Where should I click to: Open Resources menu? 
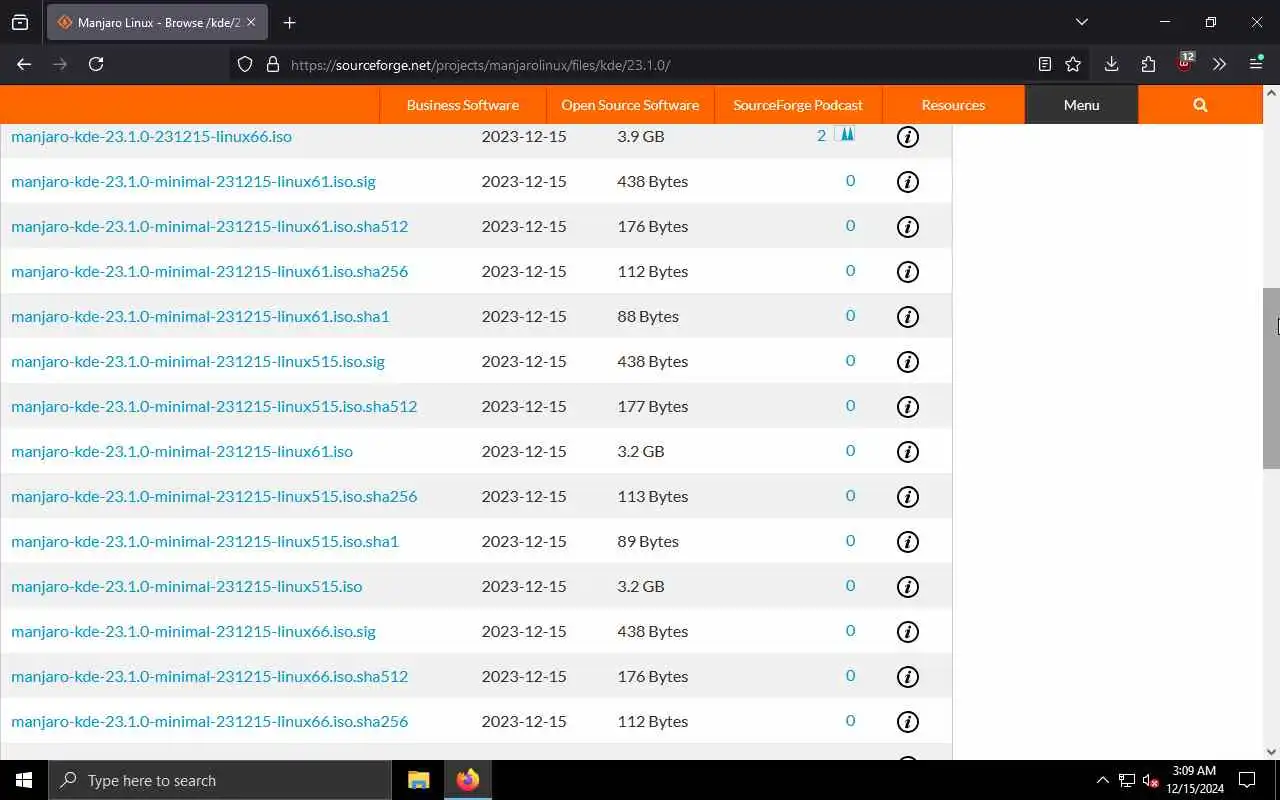coord(953,105)
